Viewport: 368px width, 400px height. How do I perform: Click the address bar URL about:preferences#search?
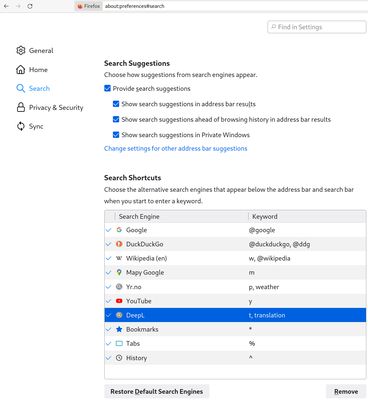(x=134, y=6)
